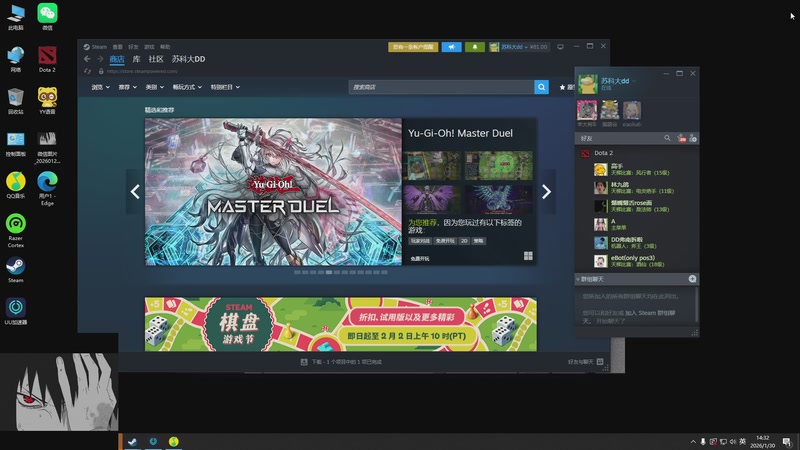Open YY voice desktop icon
This screenshot has width=800, height=450.
click(47, 101)
